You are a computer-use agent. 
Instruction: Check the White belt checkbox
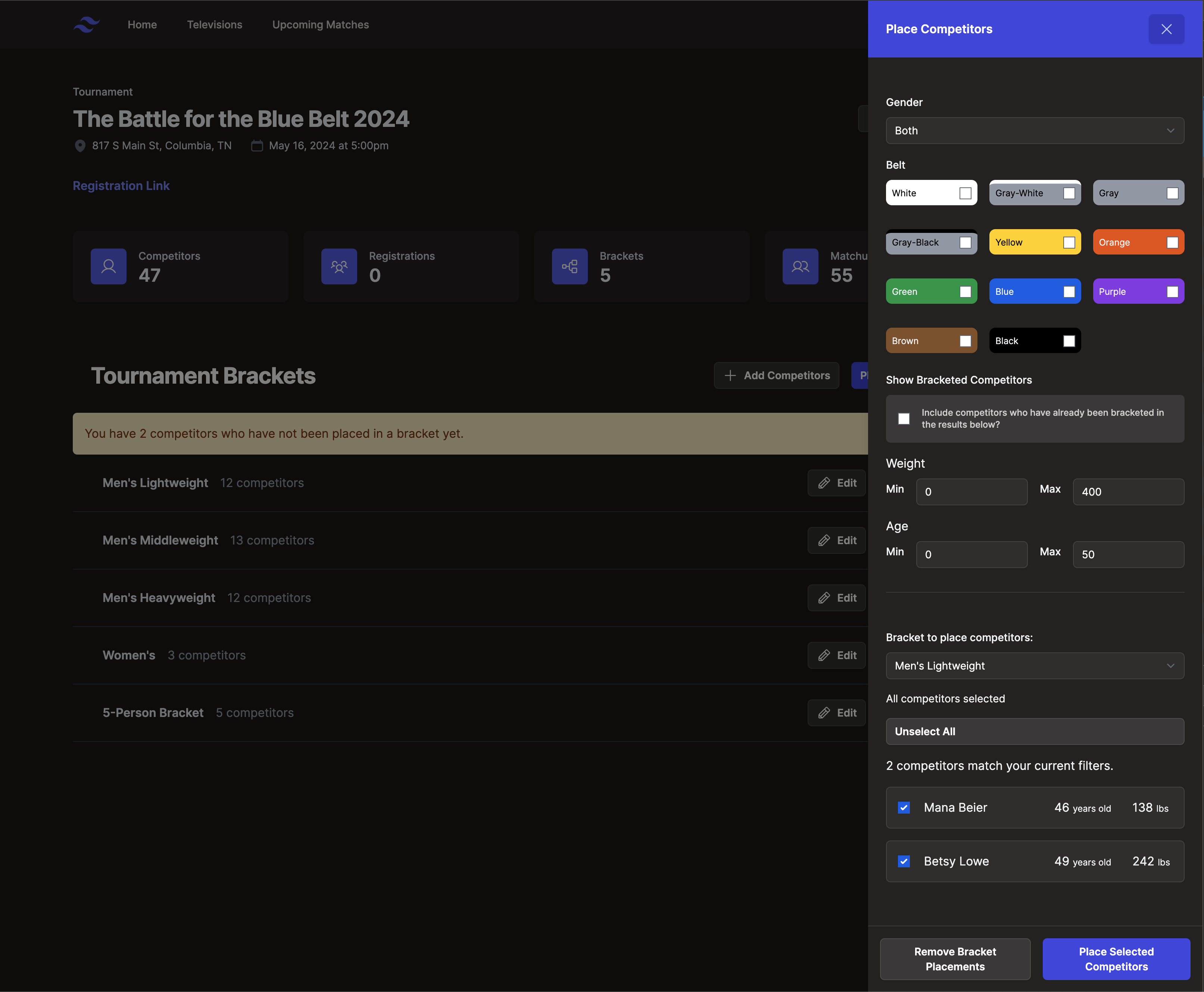click(965, 193)
